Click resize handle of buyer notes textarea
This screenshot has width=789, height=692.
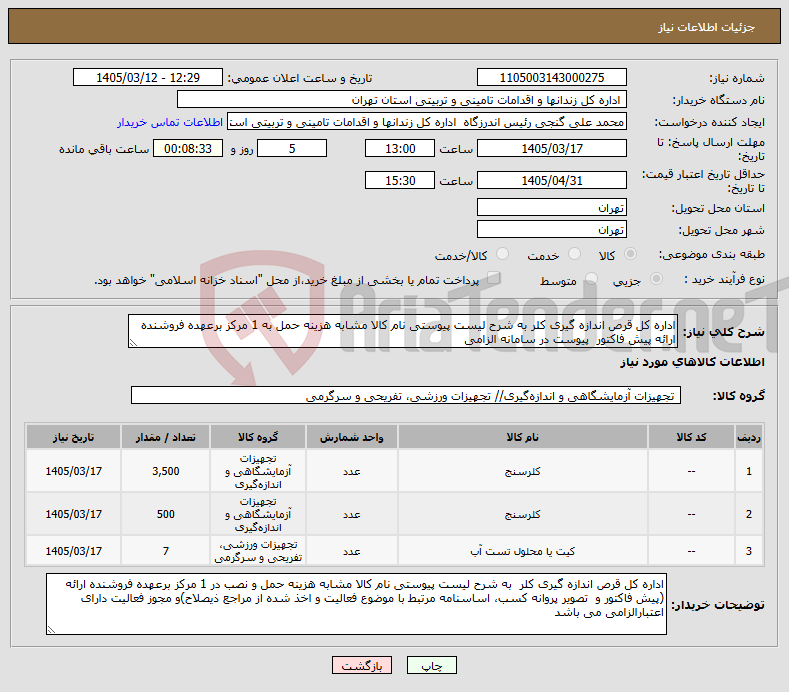[51, 630]
